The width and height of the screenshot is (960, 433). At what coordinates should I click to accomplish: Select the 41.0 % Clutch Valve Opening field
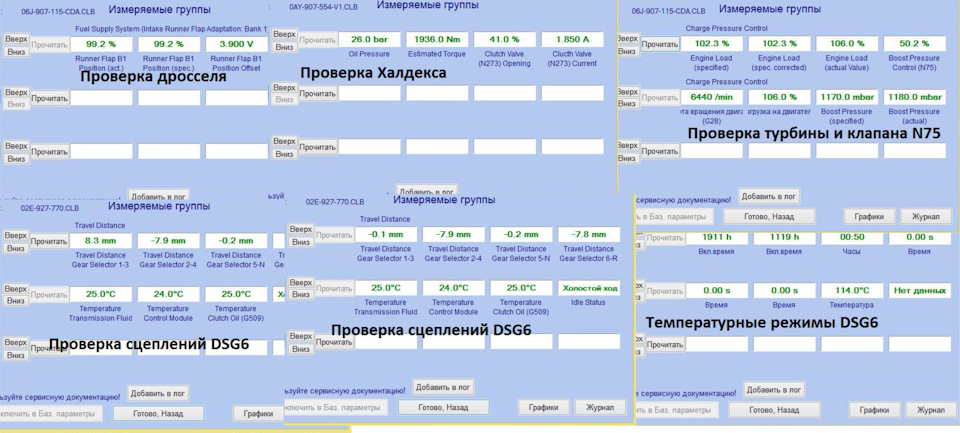504,40
